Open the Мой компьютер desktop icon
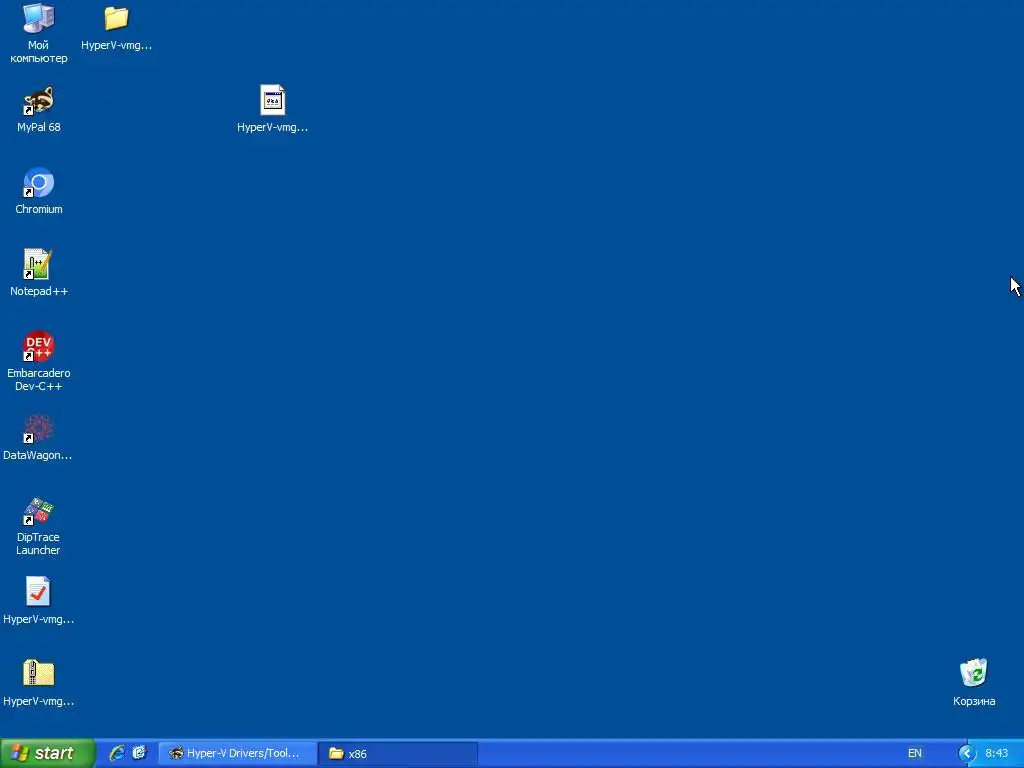1024x768 pixels. click(39, 33)
